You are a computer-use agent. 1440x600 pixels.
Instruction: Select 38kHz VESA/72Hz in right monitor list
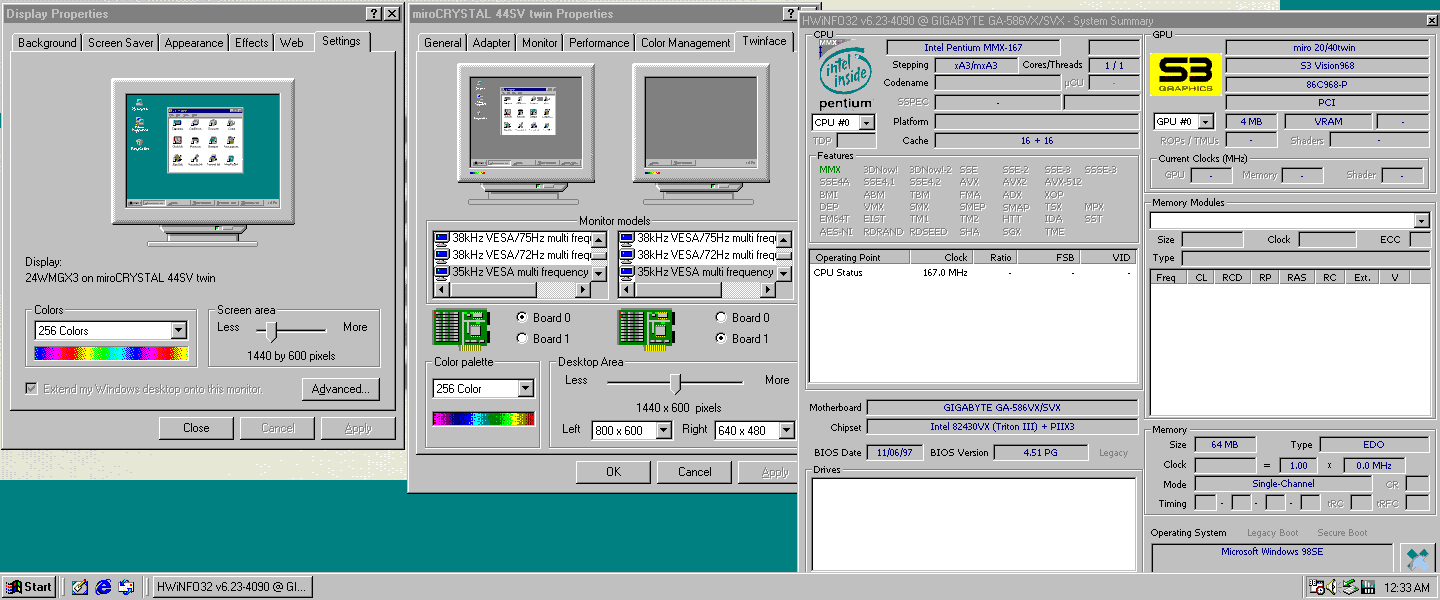pos(697,255)
